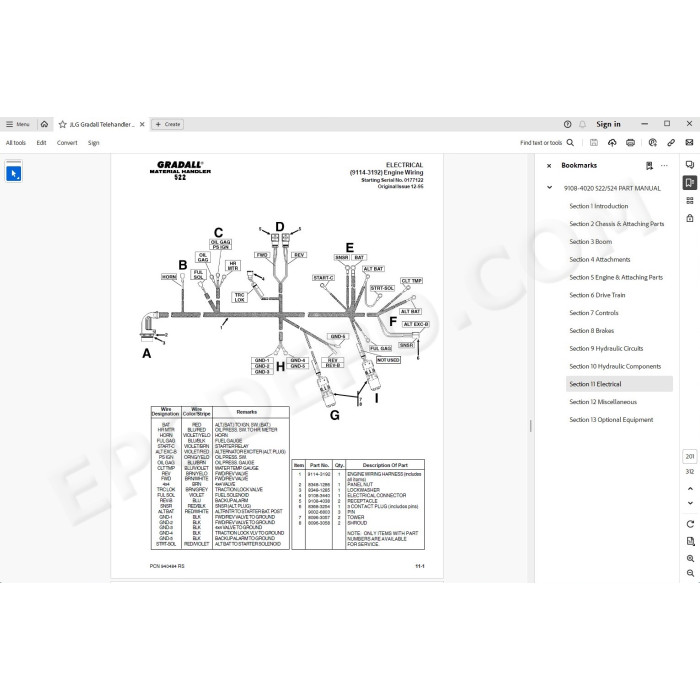This screenshot has height=700, width=700.
Task: Click the add bookmark icon
Action: [x=649, y=166]
